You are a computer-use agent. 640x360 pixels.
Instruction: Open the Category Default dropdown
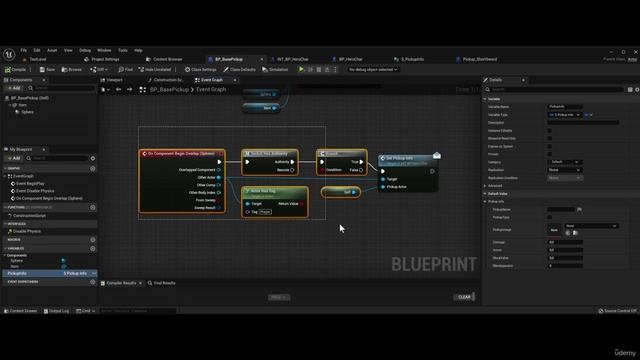click(x=565, y=162)
